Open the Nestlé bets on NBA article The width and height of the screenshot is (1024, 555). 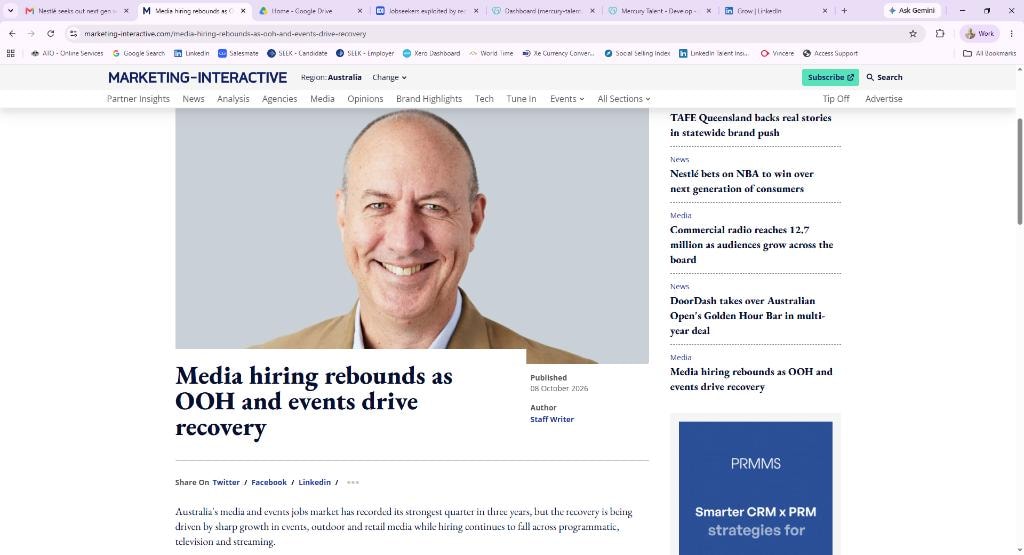742,181
